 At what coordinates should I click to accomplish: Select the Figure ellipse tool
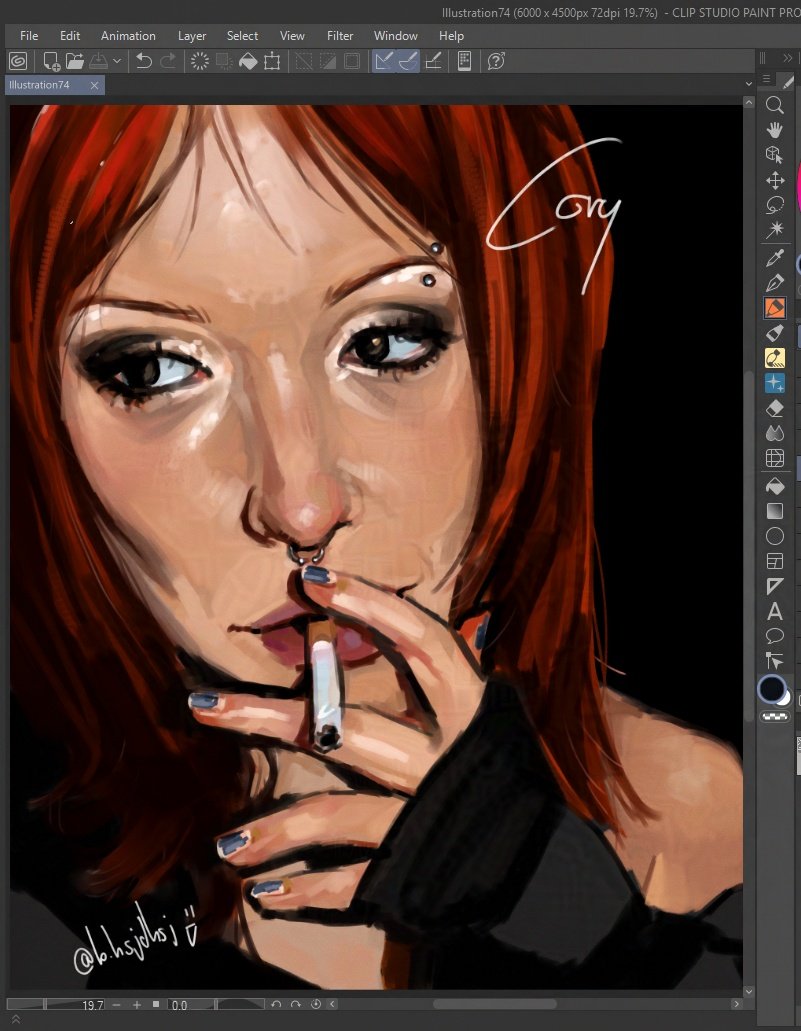[x=775, y=536]
